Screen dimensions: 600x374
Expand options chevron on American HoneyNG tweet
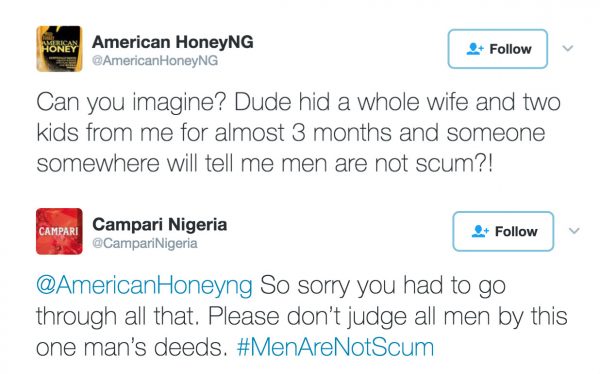568,48
